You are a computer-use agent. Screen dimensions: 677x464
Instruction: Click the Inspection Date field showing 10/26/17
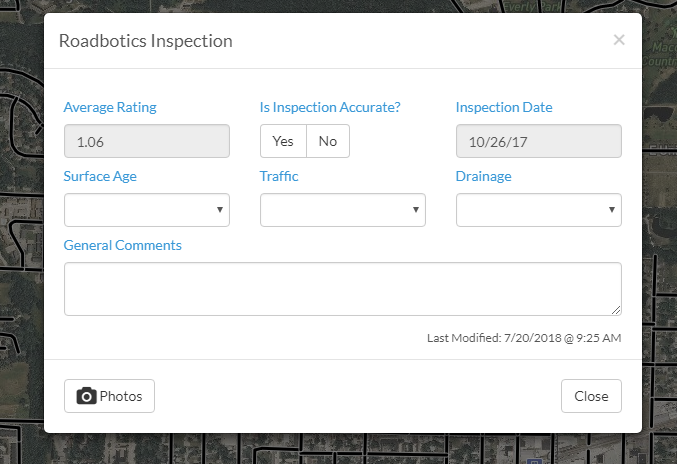coord(539,141)
